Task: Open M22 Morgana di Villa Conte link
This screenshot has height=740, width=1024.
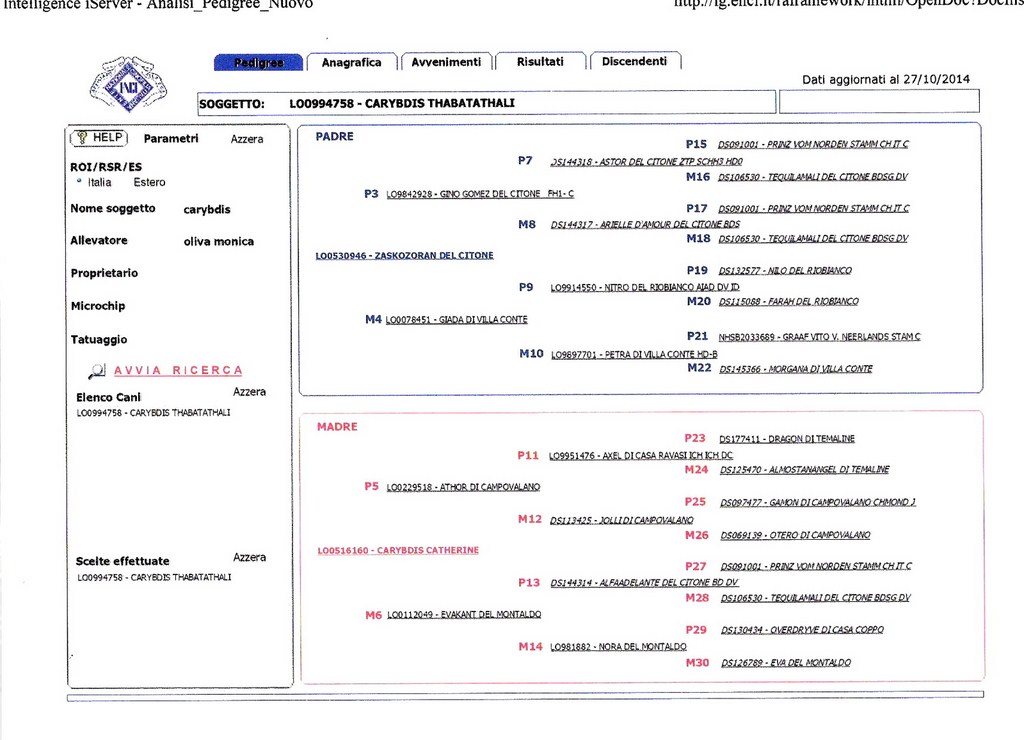Action: [795, 369]
